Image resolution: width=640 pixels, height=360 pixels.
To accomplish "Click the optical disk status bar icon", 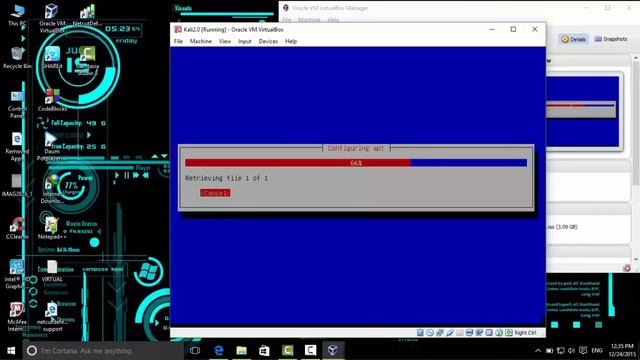I will pos(430,333).
